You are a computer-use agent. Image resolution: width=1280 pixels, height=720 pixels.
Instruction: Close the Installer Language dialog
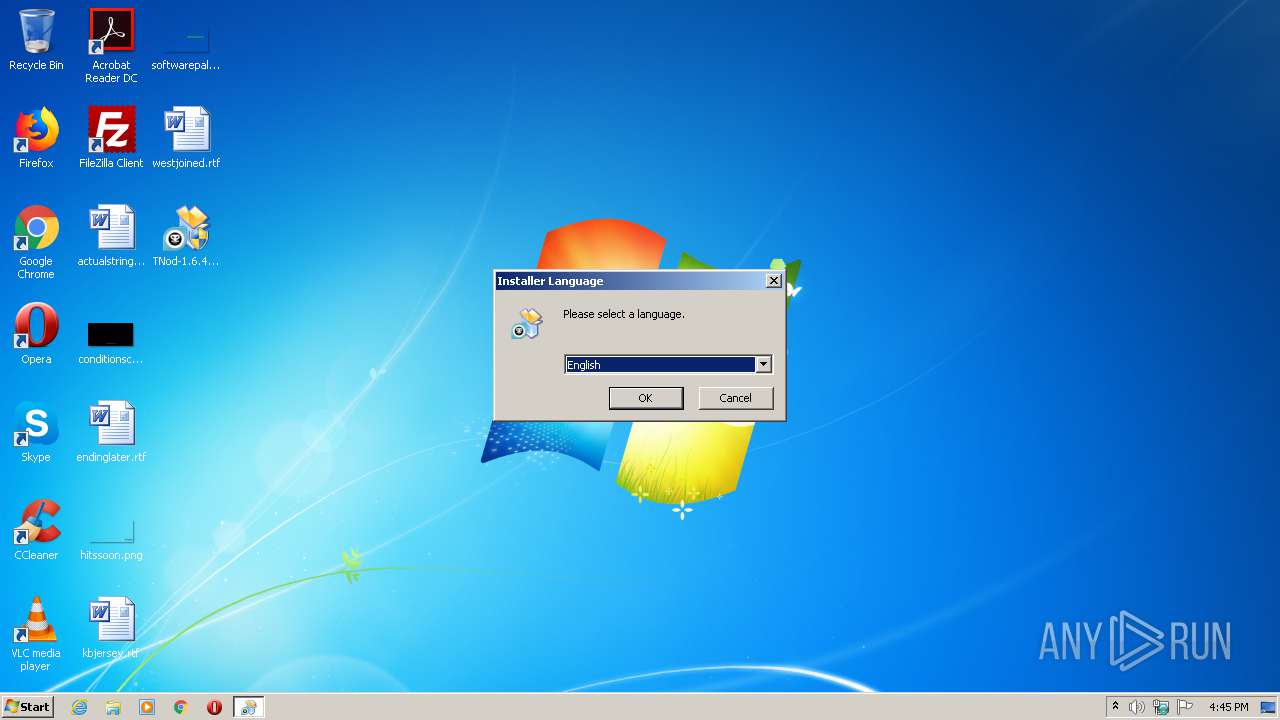tap(773, 281)
